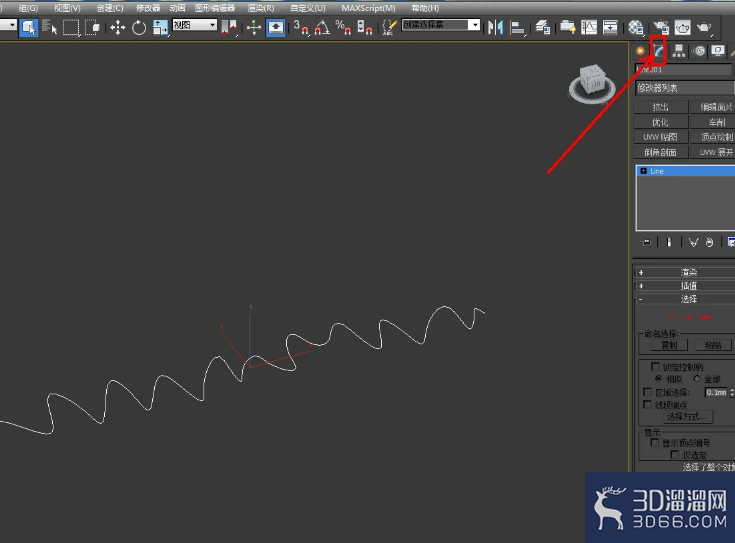Click Remove Modifier from stack icon

(x=709, y=242)
